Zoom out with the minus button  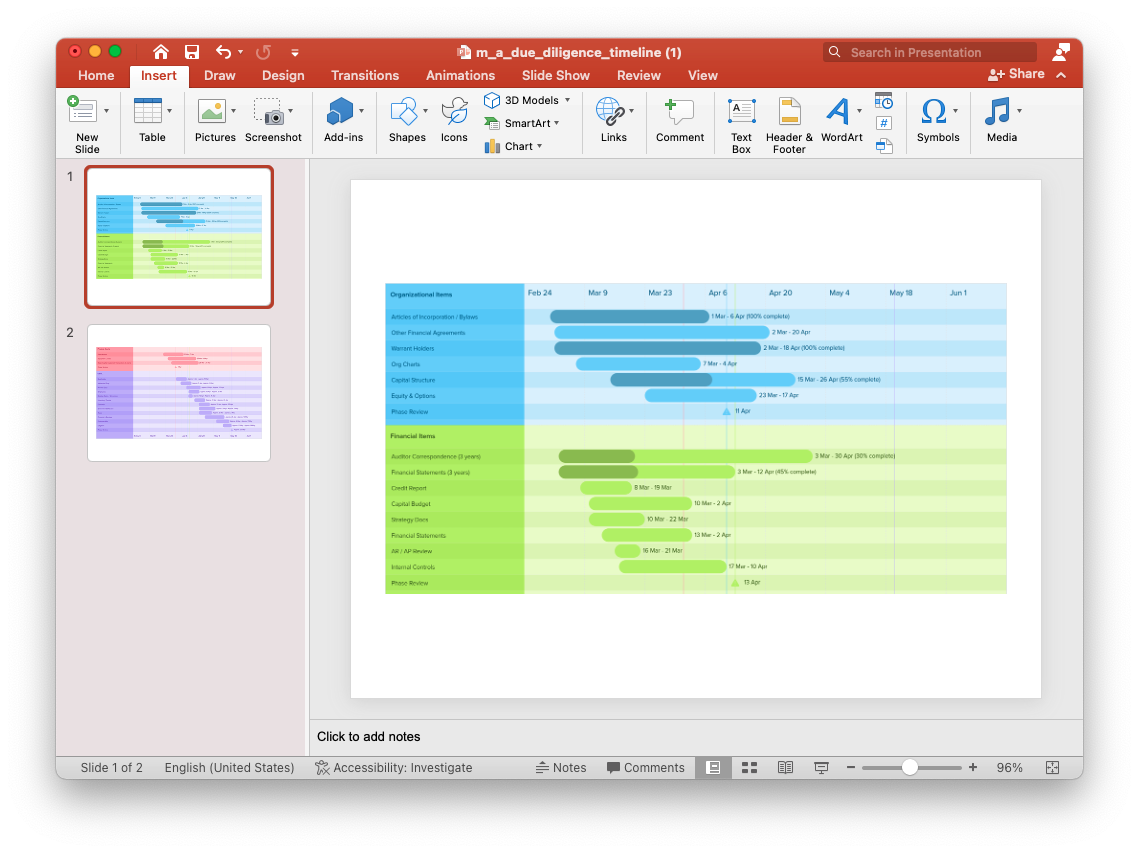850,767
